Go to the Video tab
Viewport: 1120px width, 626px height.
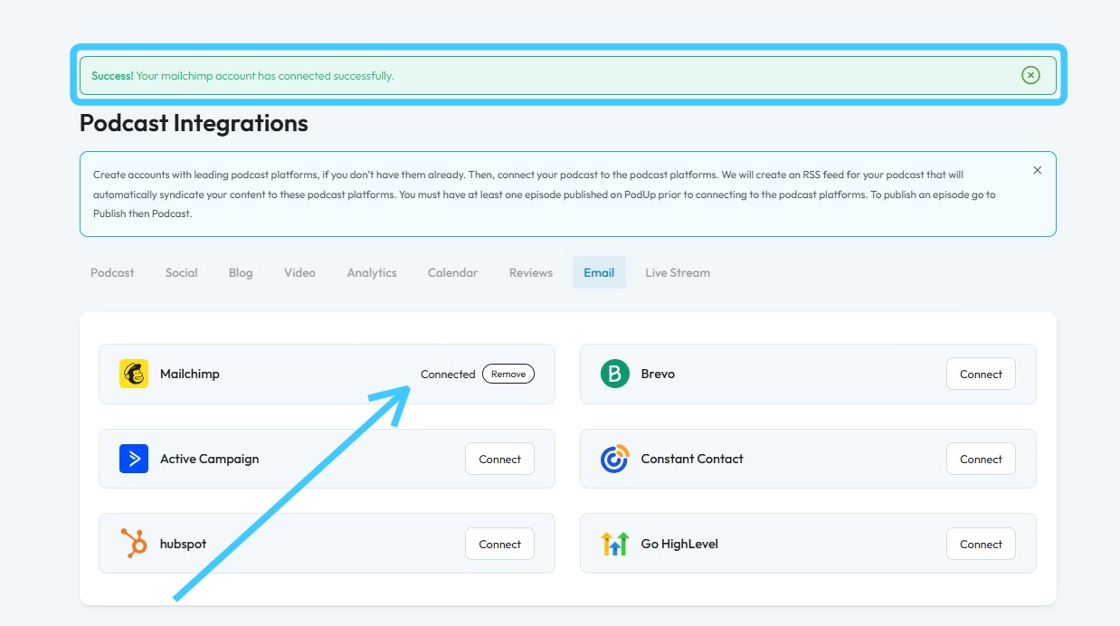(299, 272)
